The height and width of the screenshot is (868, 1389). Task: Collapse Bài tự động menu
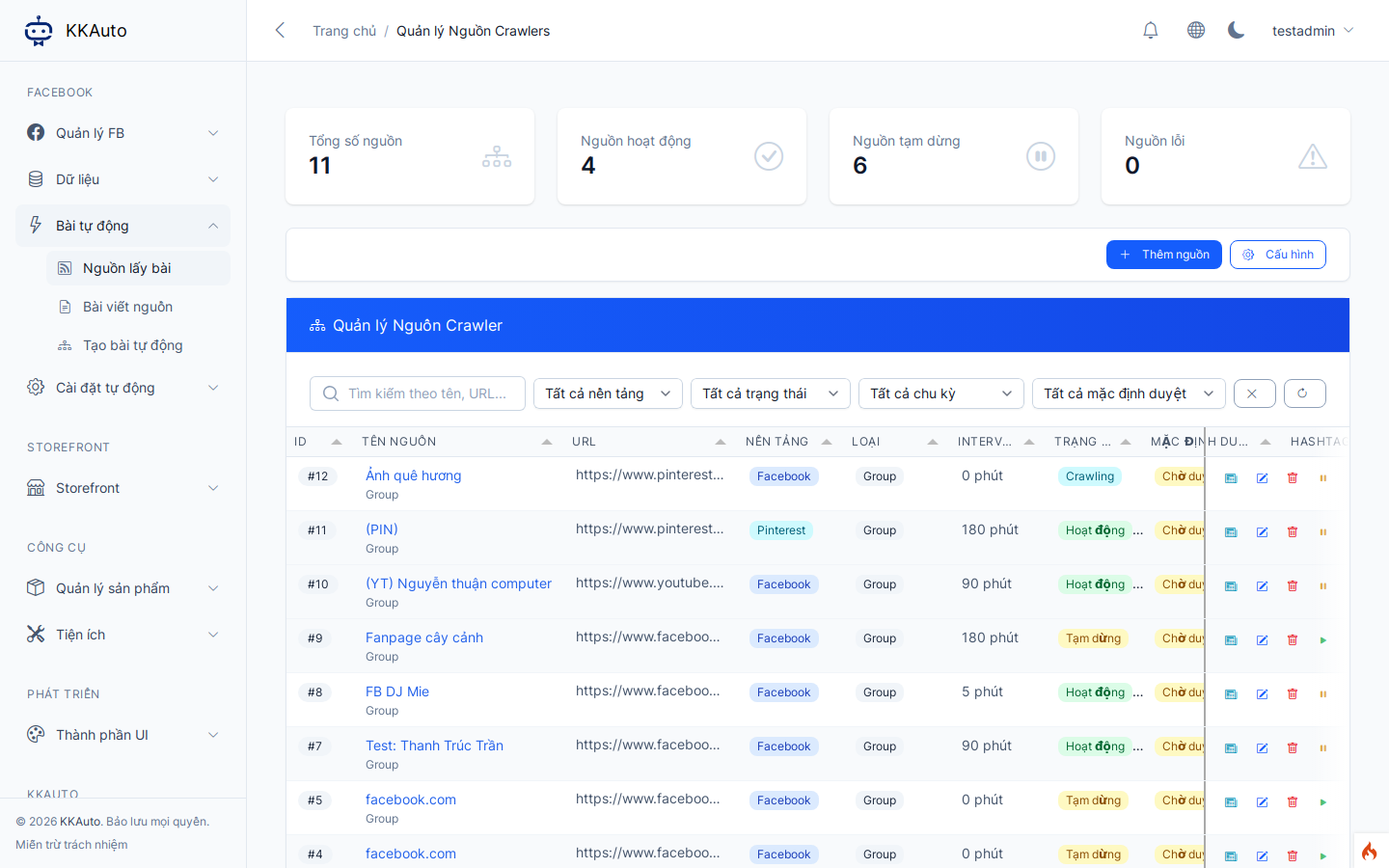(123, 226)
